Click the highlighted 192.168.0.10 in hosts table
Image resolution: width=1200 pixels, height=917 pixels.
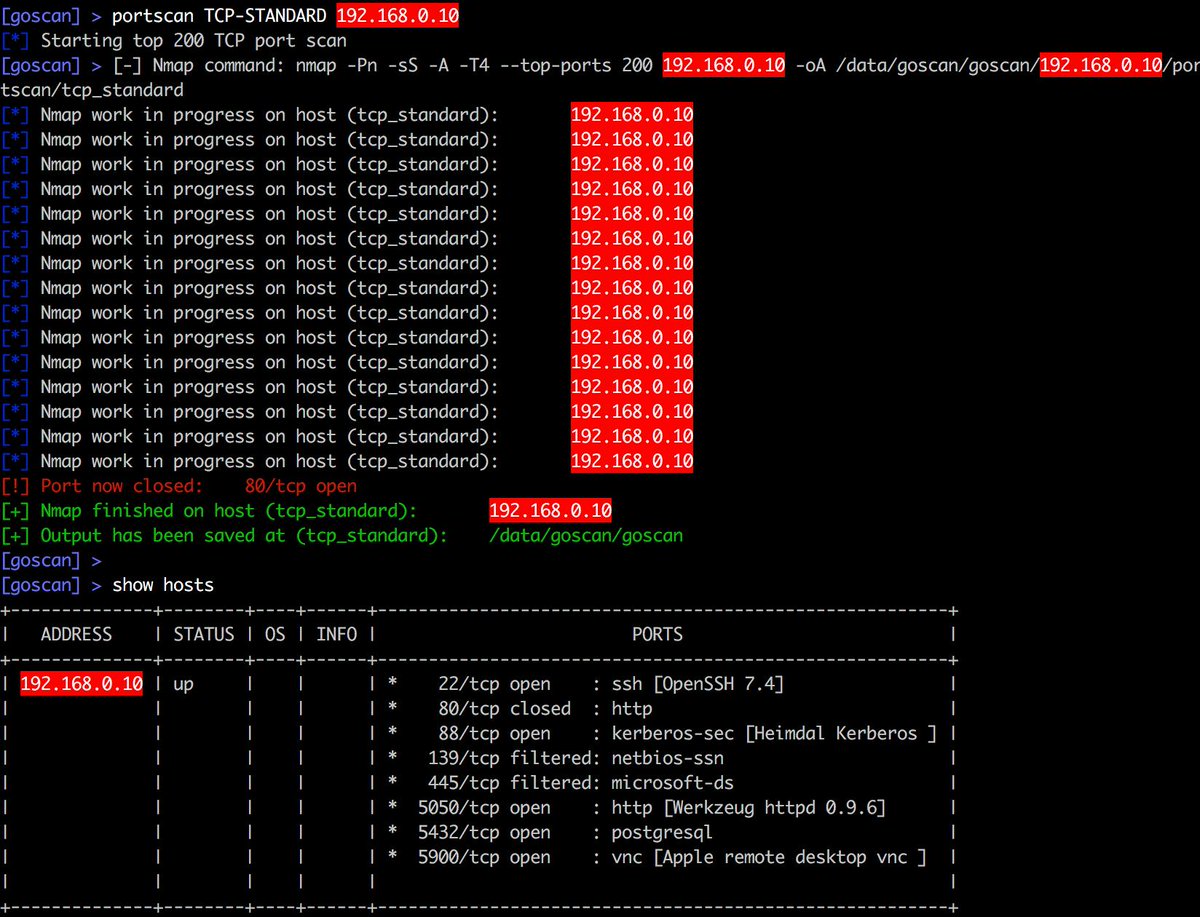click(x=81, y=684)
